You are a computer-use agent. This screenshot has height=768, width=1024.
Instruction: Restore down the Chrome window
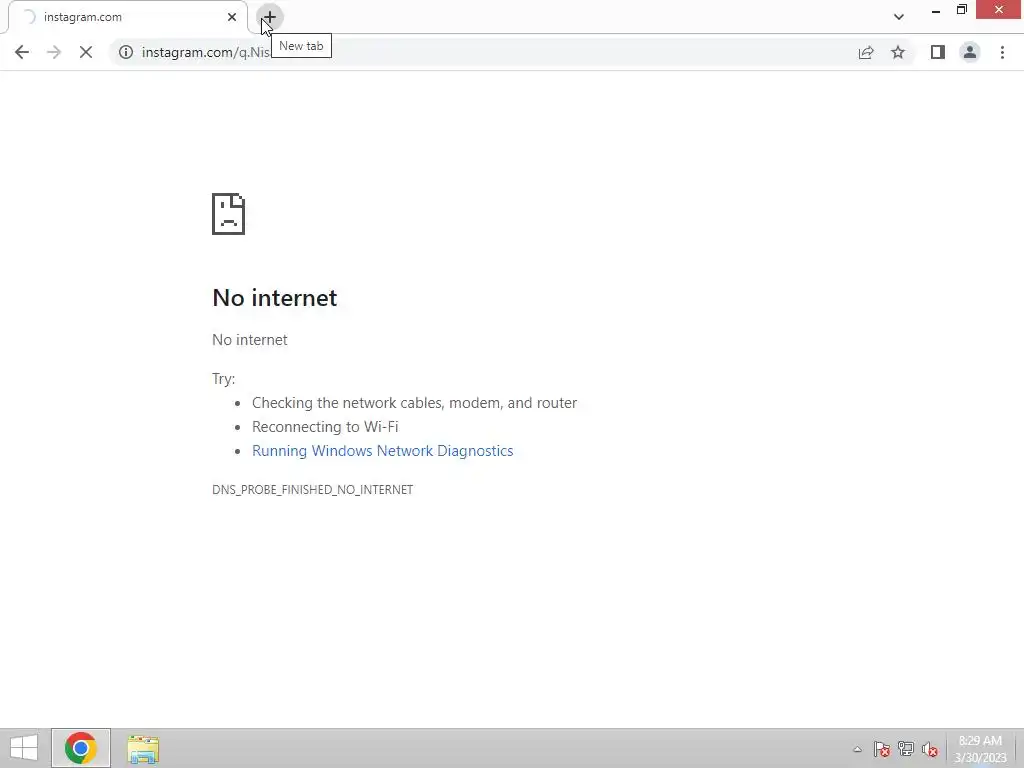click(962, 10)
